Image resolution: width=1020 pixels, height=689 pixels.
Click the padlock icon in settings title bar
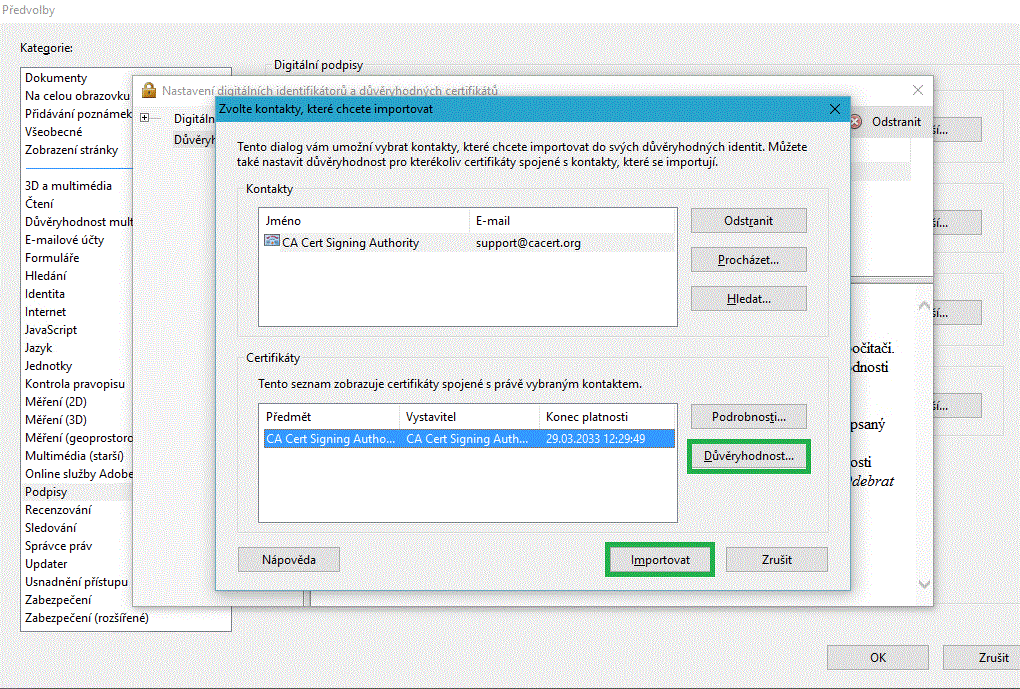(149, 90)
